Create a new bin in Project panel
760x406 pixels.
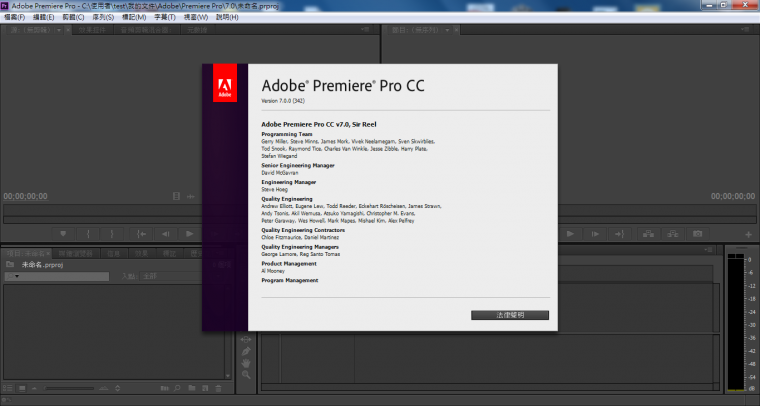192,388
